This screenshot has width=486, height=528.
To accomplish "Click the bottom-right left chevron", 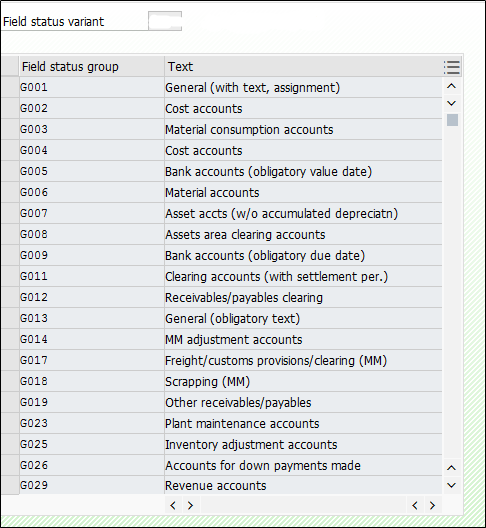I will tap(415, 505).
